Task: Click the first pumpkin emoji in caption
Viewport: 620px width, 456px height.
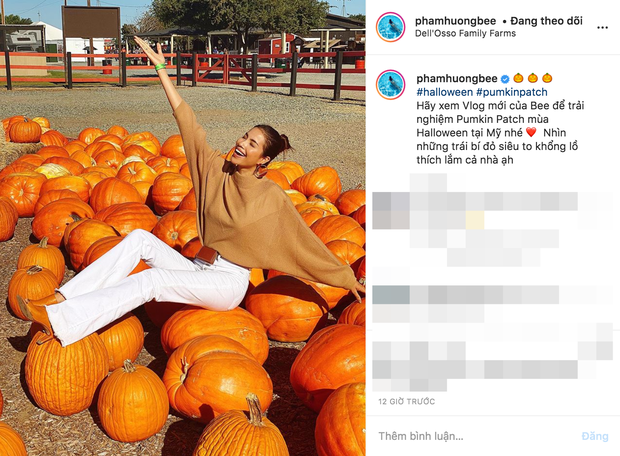Action: (x=518, y=78)
